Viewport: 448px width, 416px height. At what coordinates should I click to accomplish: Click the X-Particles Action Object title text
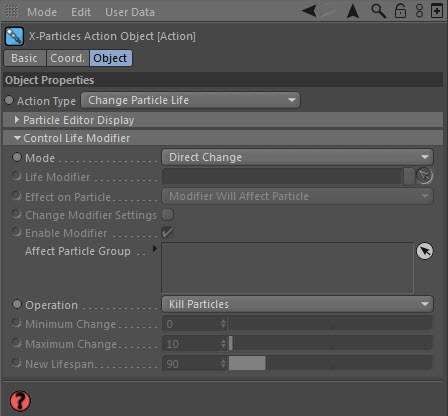pos(112,36)
